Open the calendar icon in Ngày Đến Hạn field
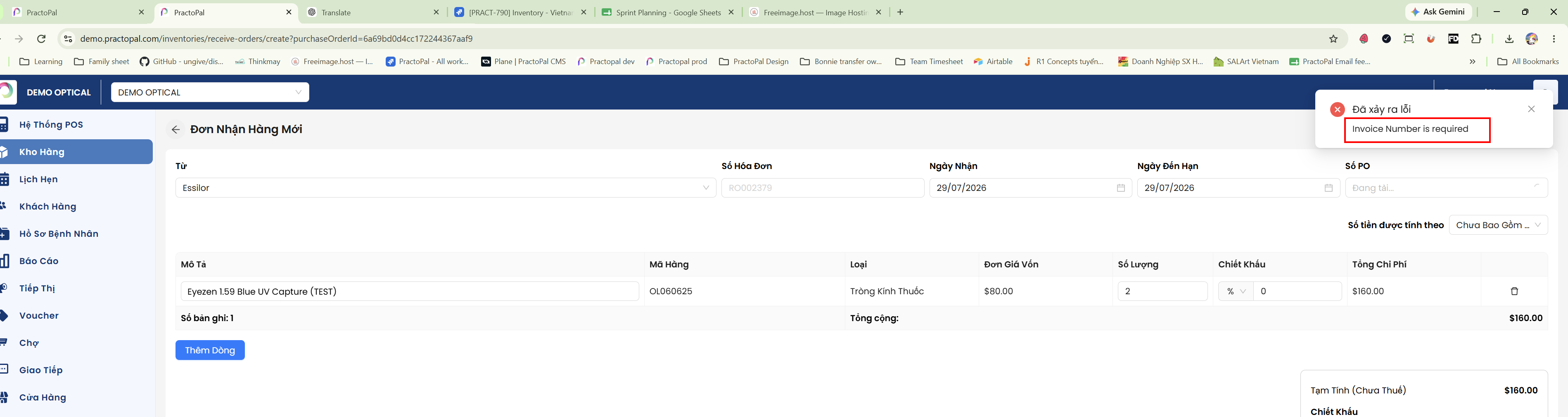This screenshot has height=417, width=1568. click(1328, 188)
